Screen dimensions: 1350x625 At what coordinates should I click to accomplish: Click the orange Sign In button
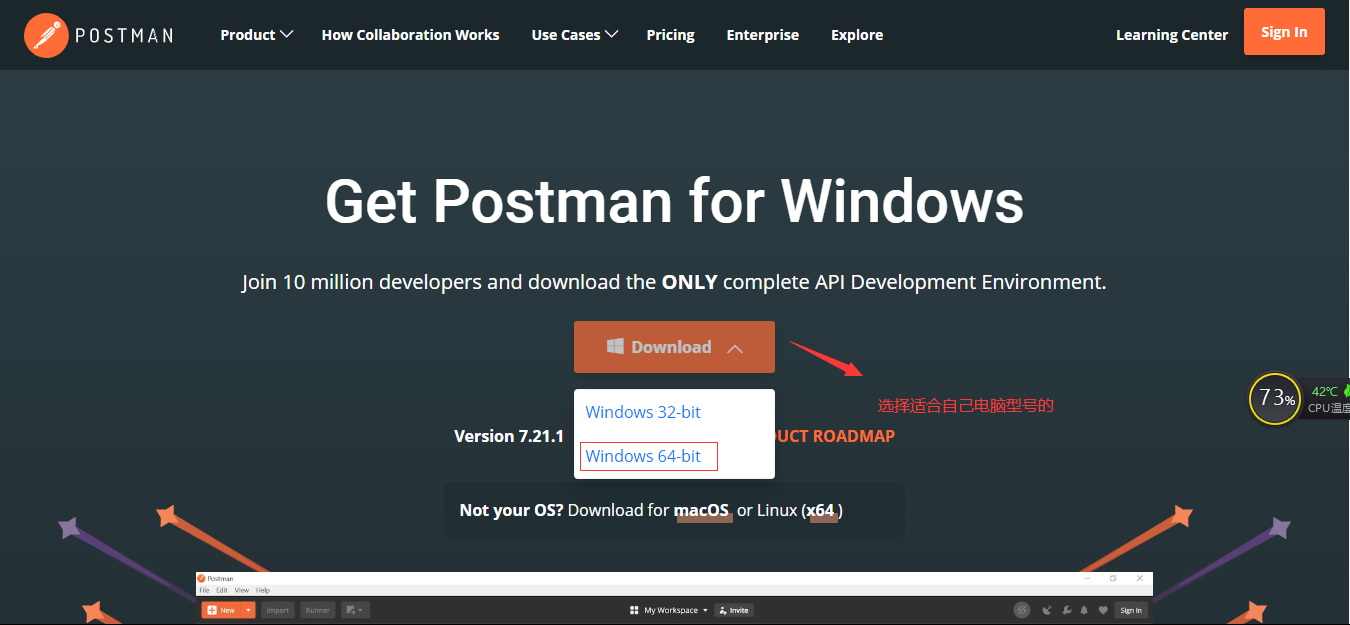coord(1284,31)
